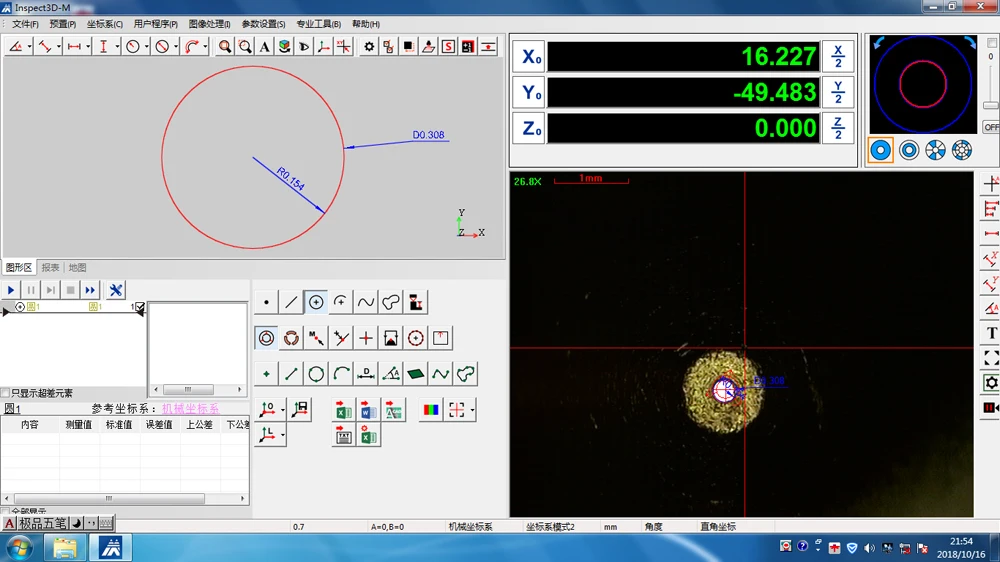Export results to Word
This screenshot has height=562, width=1000.
point(369,410)
